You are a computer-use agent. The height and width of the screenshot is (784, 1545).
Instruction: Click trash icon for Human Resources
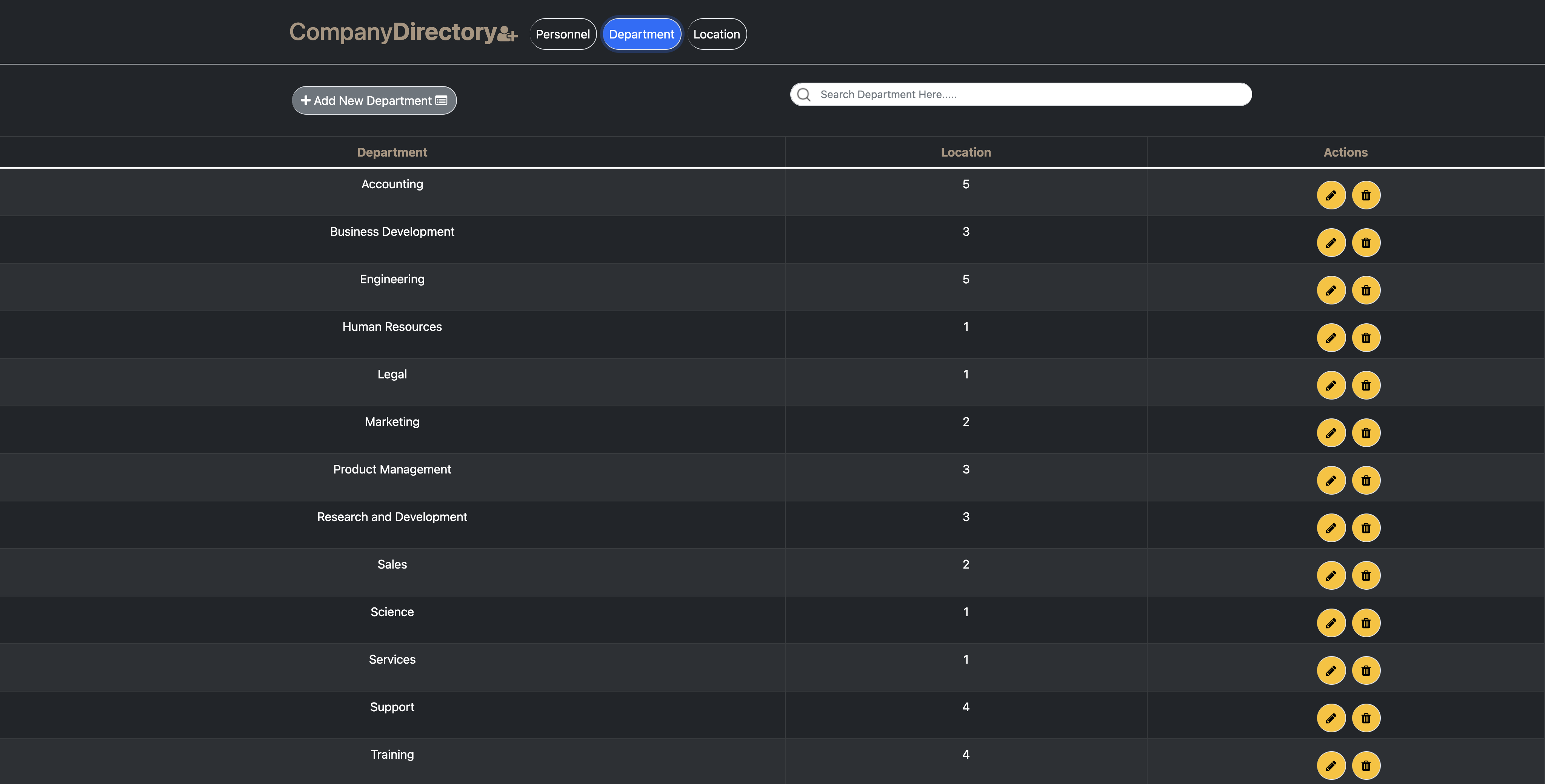(1366, 338)
